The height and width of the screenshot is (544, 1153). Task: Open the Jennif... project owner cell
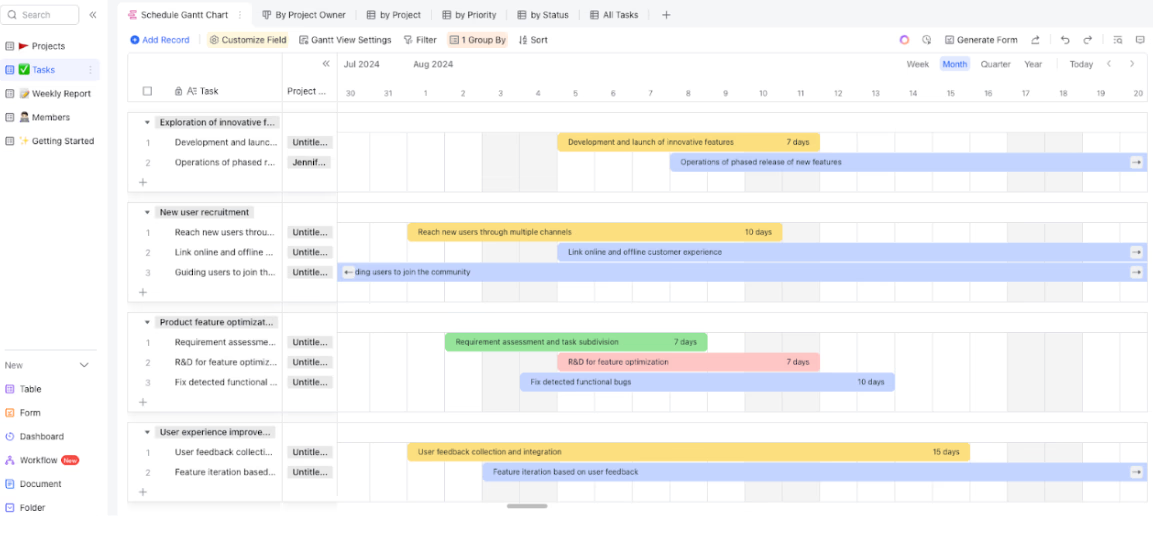coord(309,162)
